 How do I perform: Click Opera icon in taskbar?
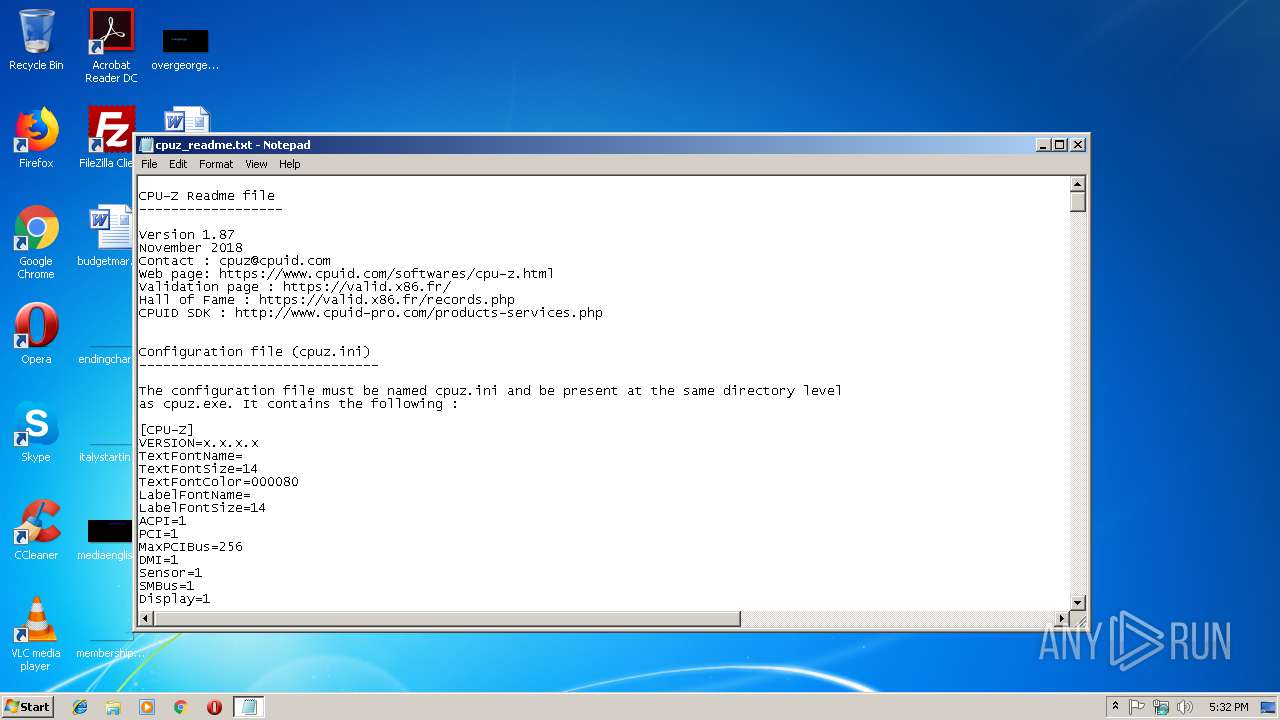coord(214,707)
